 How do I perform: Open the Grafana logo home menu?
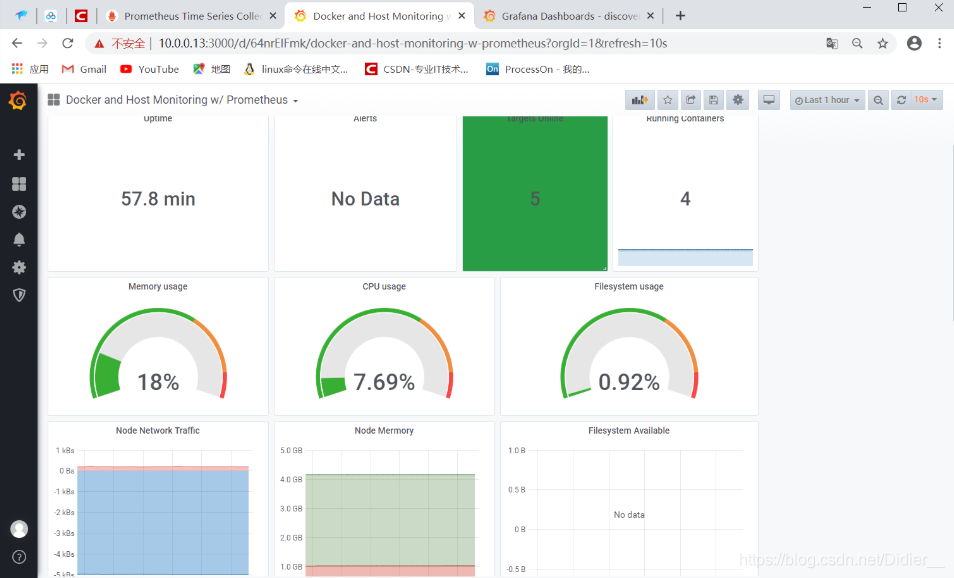coord(18,100)
